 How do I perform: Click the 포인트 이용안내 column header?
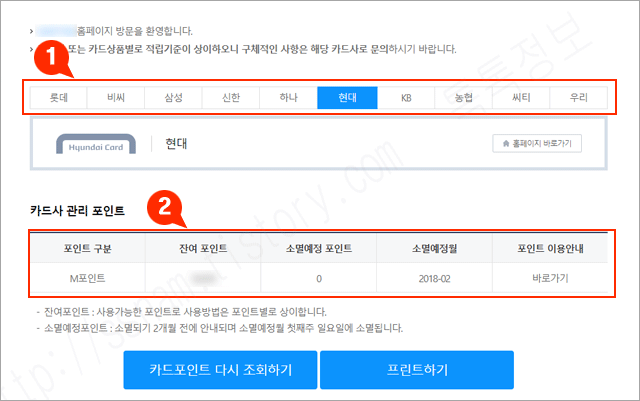click(x=550, y=248)
